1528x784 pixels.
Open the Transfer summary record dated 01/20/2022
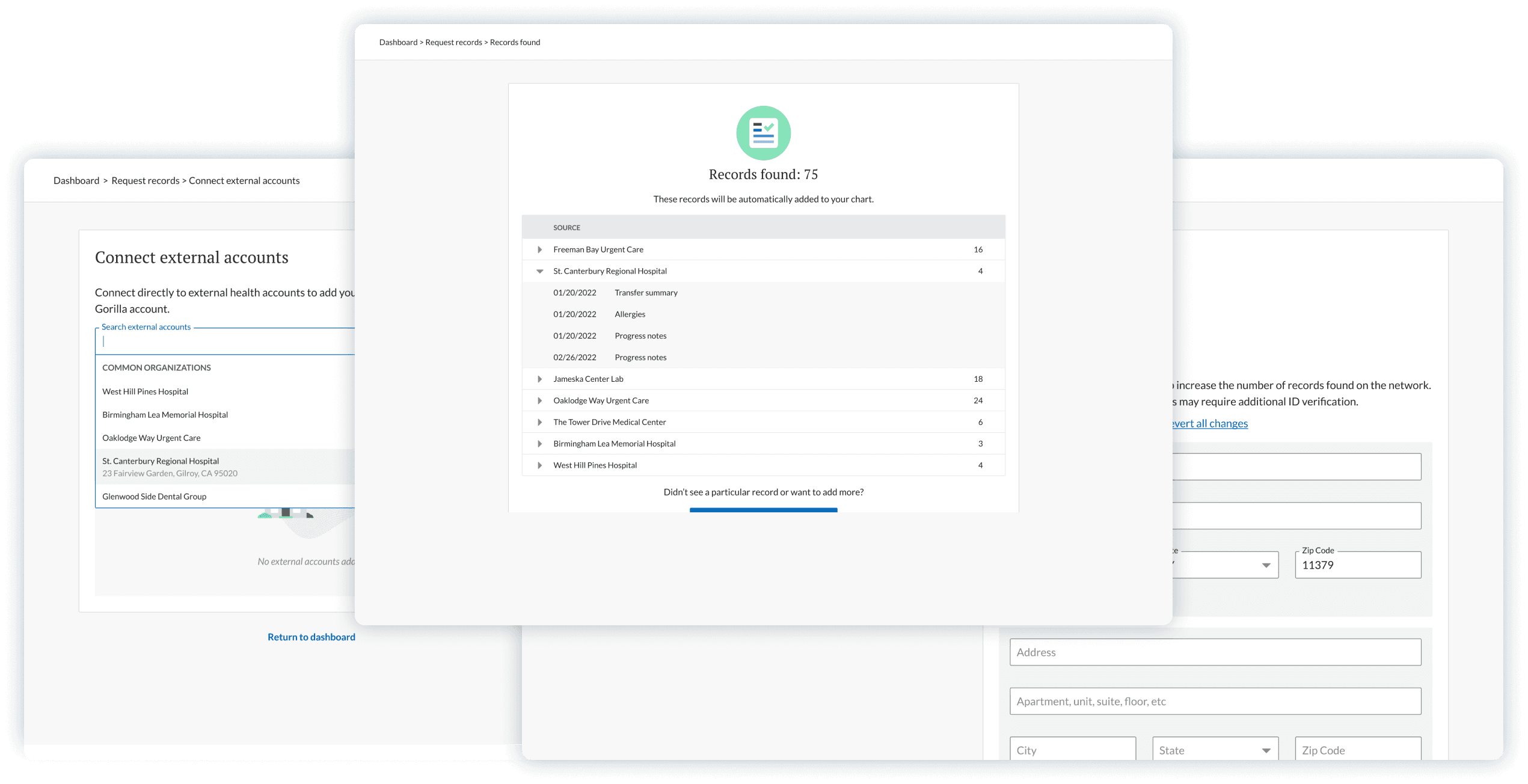coord(646,293)
